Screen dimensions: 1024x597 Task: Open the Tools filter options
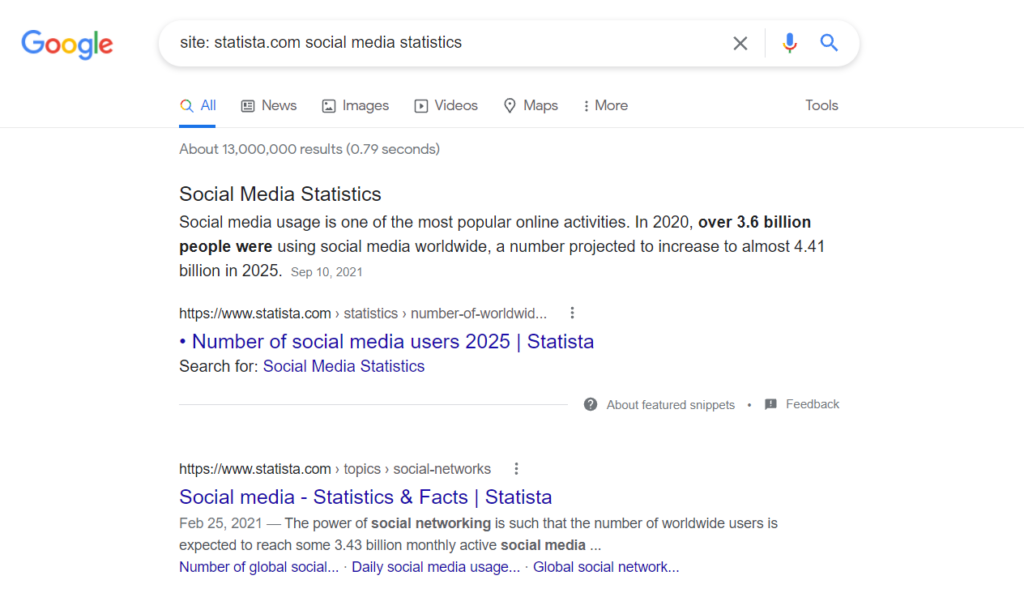click(x=821, y=105)
